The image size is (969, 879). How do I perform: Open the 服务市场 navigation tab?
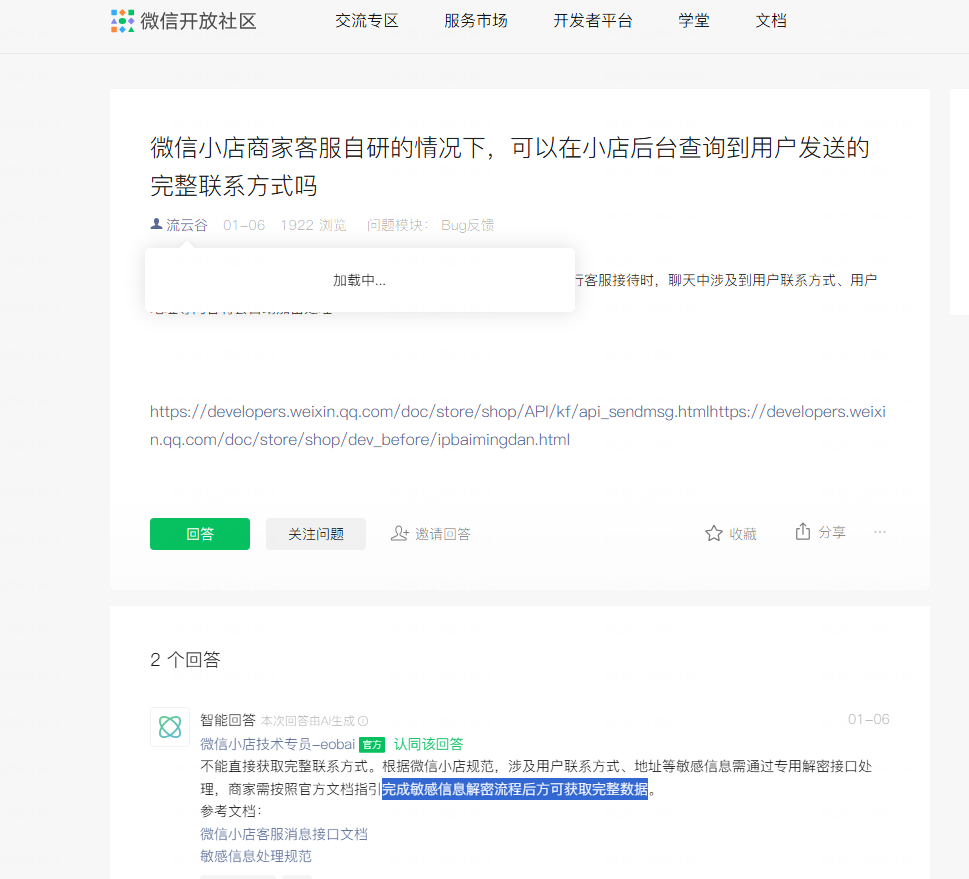pyautogui.click(x=476, y=21)
